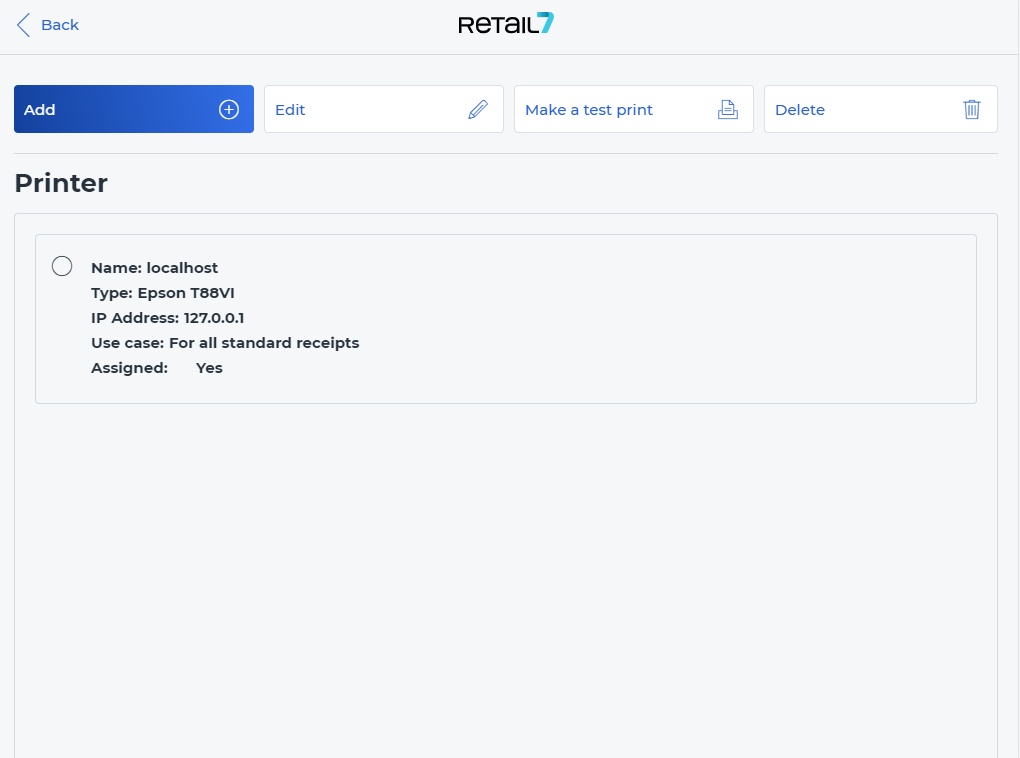Image resolution: width=1020 pixels, height=758 pixels.
Task: Click the printer icon for test print
Action: pyautogui.click(x=728, y=109)
